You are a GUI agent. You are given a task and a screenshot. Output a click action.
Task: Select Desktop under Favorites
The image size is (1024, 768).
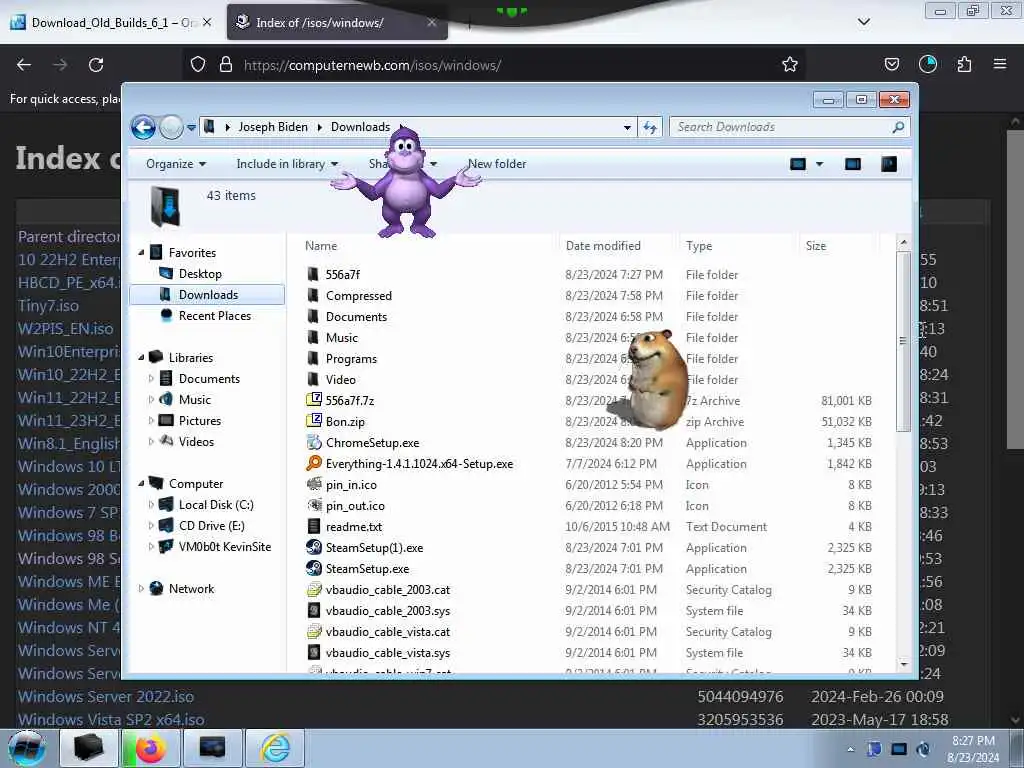pyautogui.click(x=200, y=274)
